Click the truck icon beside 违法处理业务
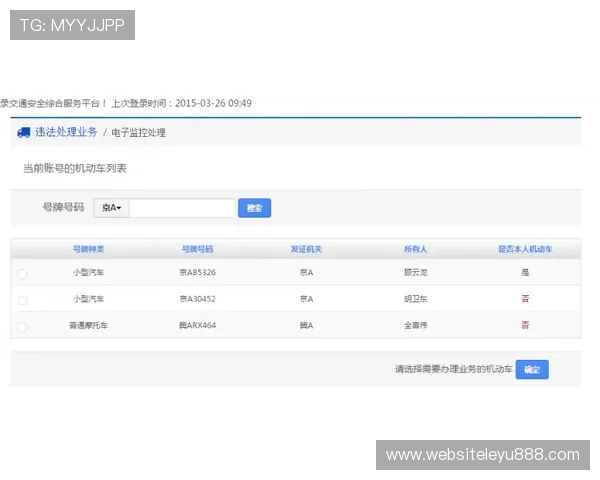This screenshot has width=600, height=480. (x=24, y=132)
